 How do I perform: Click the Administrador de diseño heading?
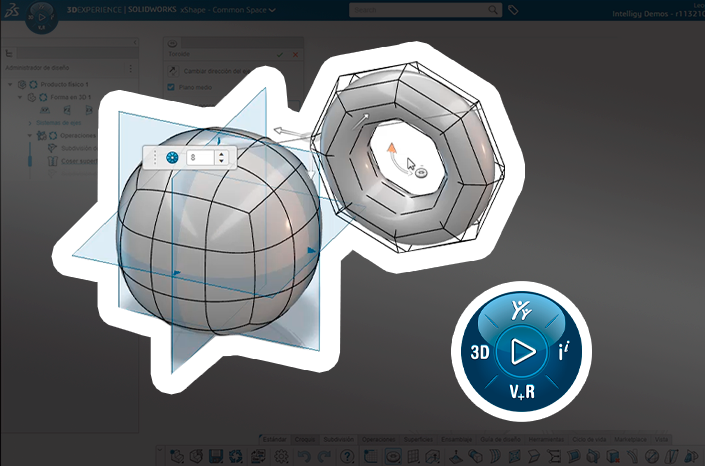[x=37, y=68]
